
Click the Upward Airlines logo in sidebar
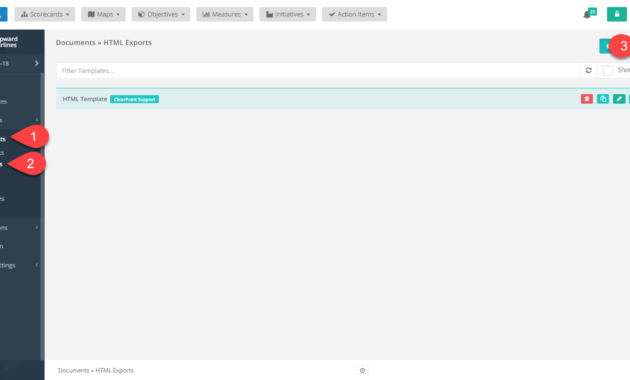pos(10,42)
